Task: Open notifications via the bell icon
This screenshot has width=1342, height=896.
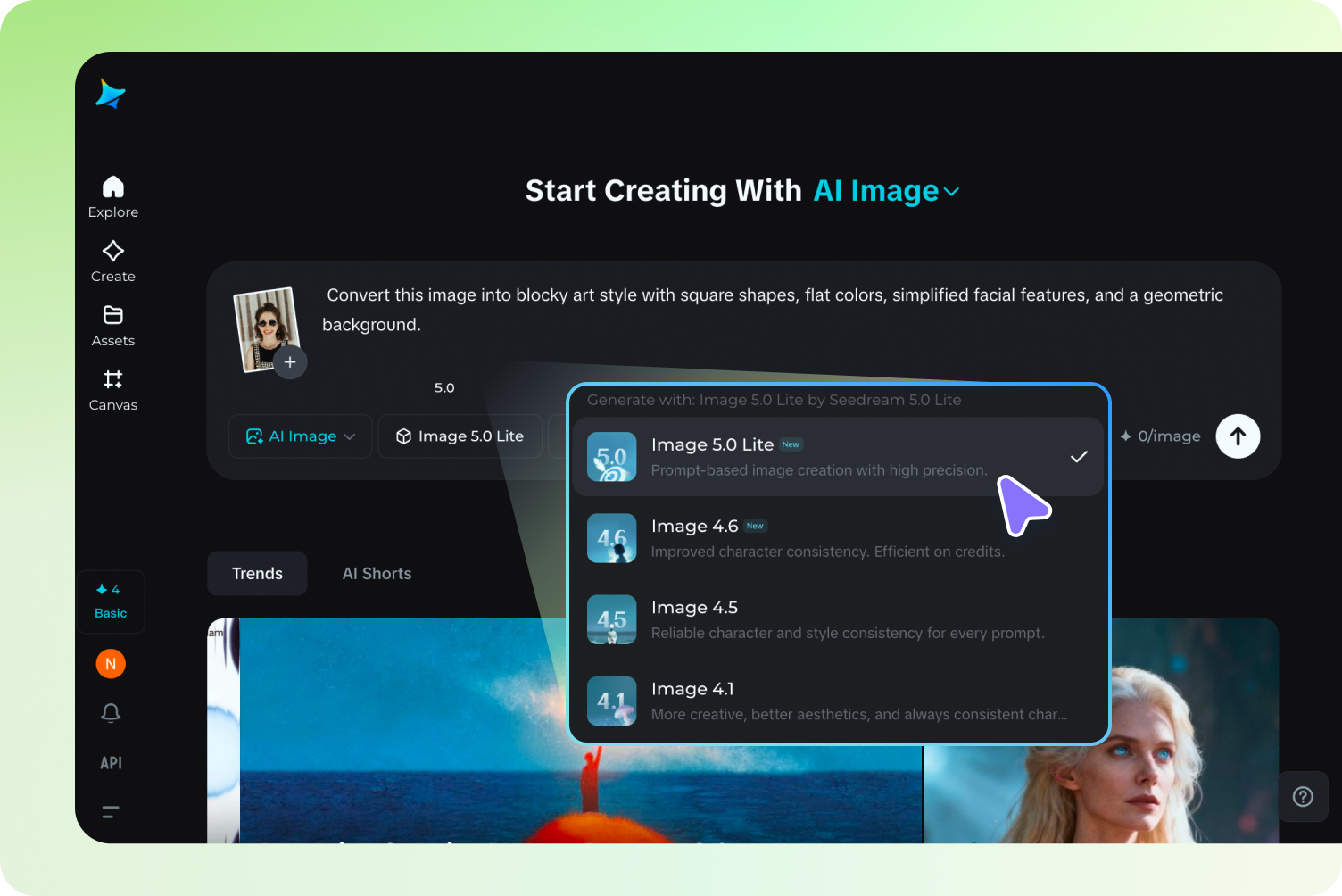Action: [110, 713]
